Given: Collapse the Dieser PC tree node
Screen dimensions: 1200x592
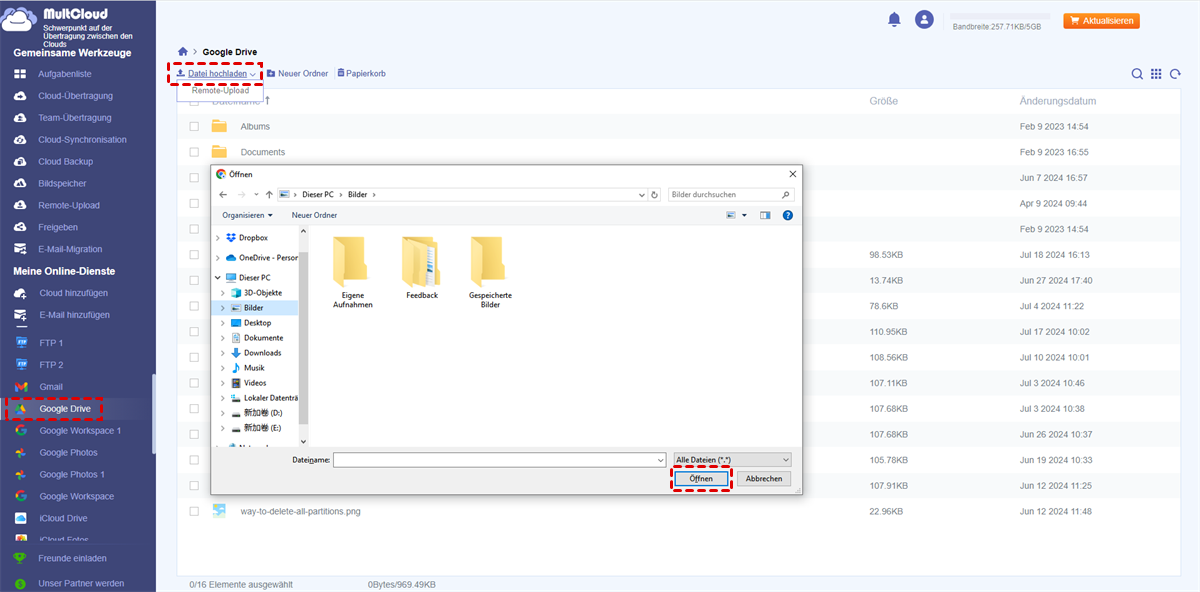Looking at the screenshot, I should pos(218,278).
